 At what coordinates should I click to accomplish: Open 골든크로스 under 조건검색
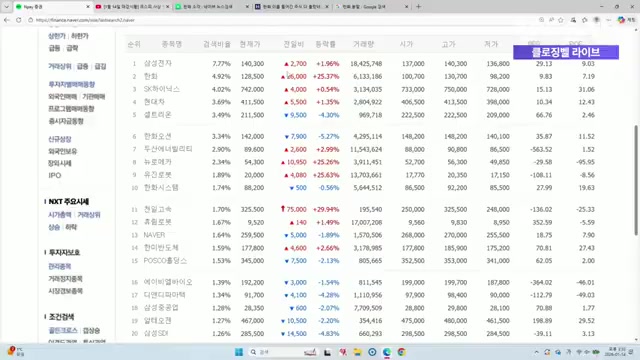pos(63,331)
